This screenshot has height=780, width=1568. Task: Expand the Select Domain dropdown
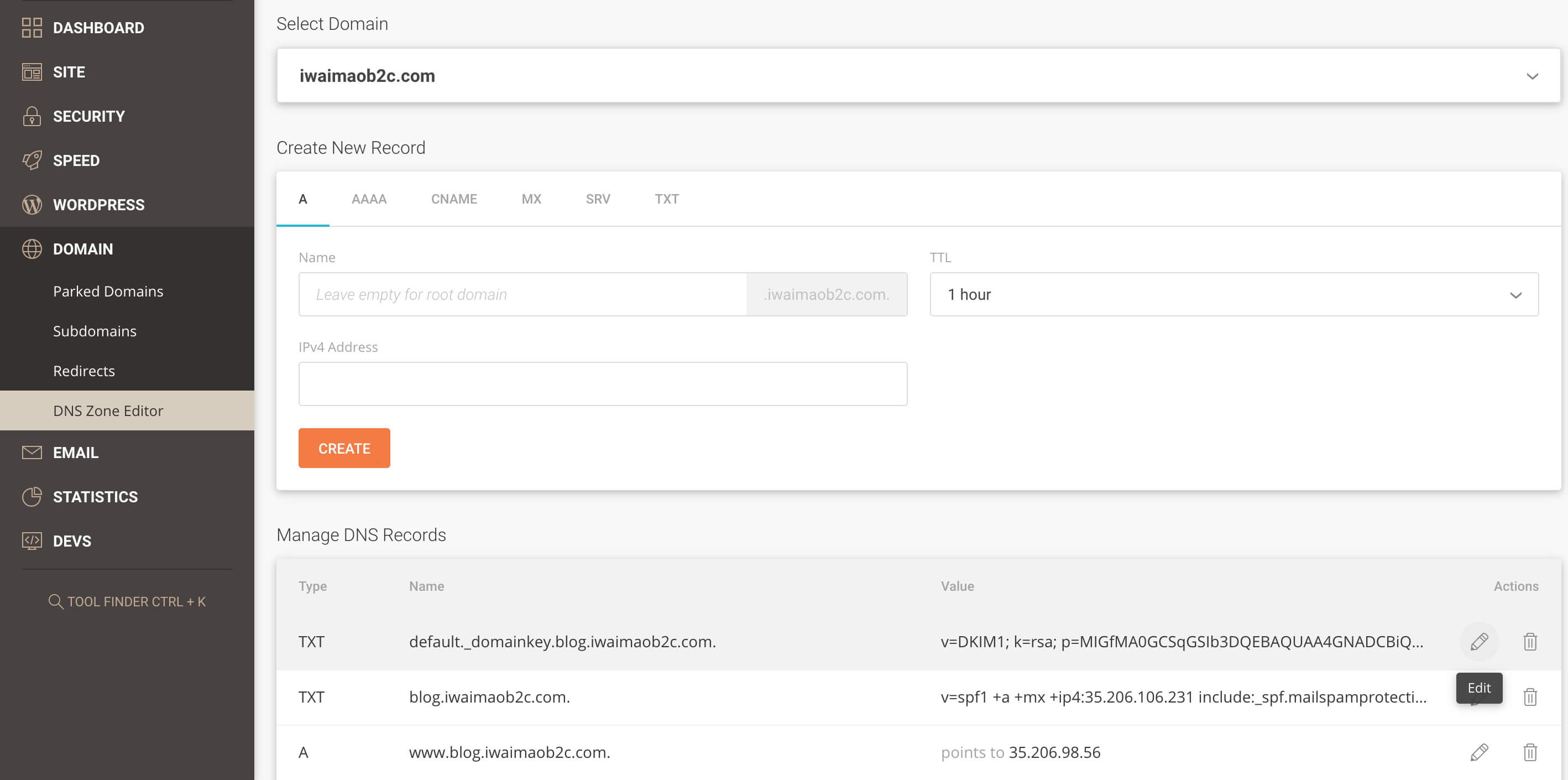[x=1532, y=76]
